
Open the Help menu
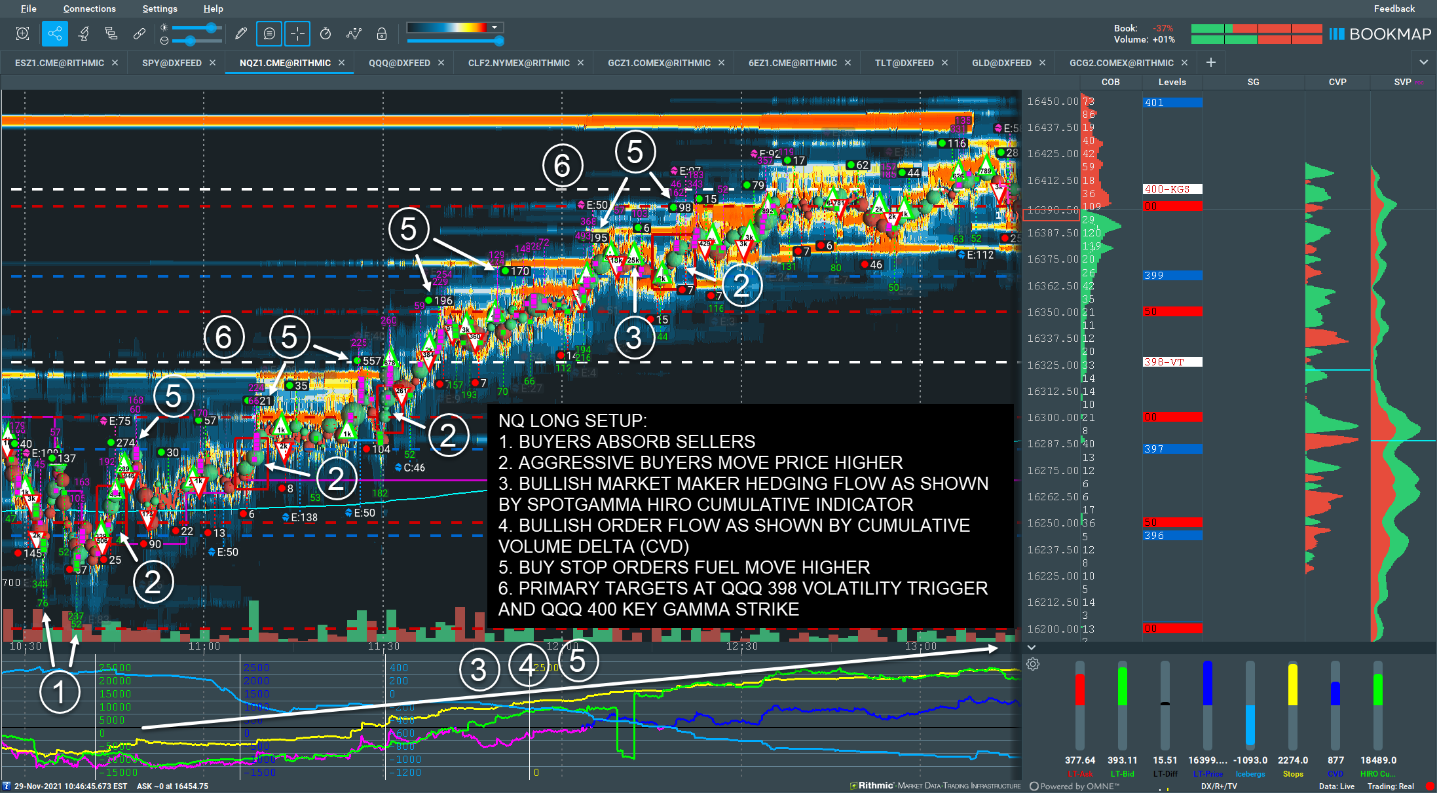point(213,8)
